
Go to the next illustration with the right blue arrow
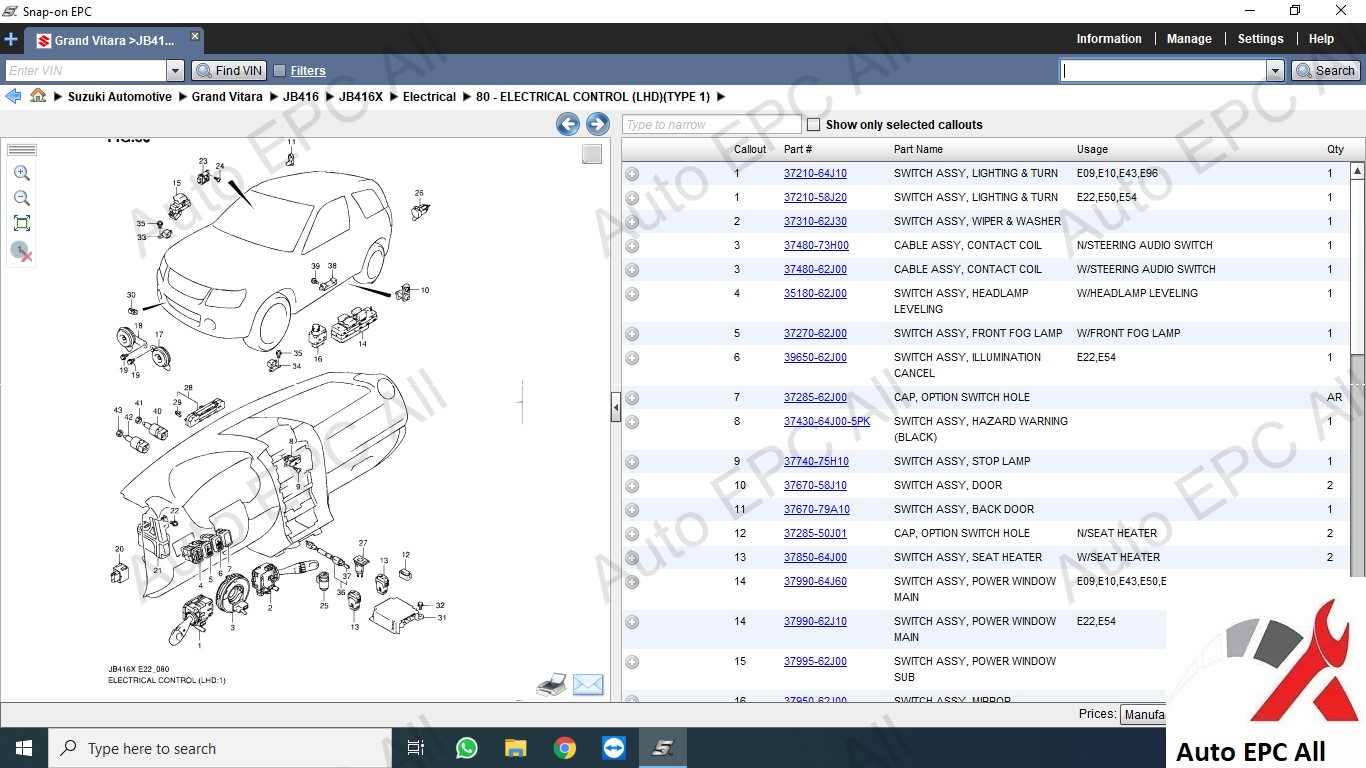click(598, 124)
